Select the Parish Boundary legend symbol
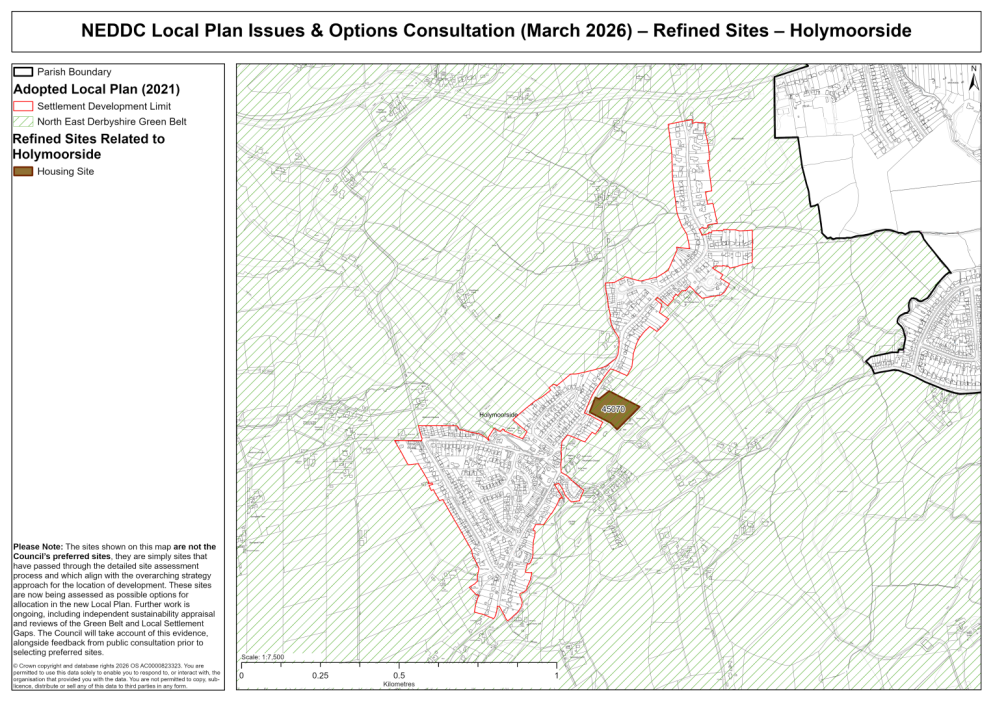Viewport: 993px width, 702px height. [x=22, y=72]
